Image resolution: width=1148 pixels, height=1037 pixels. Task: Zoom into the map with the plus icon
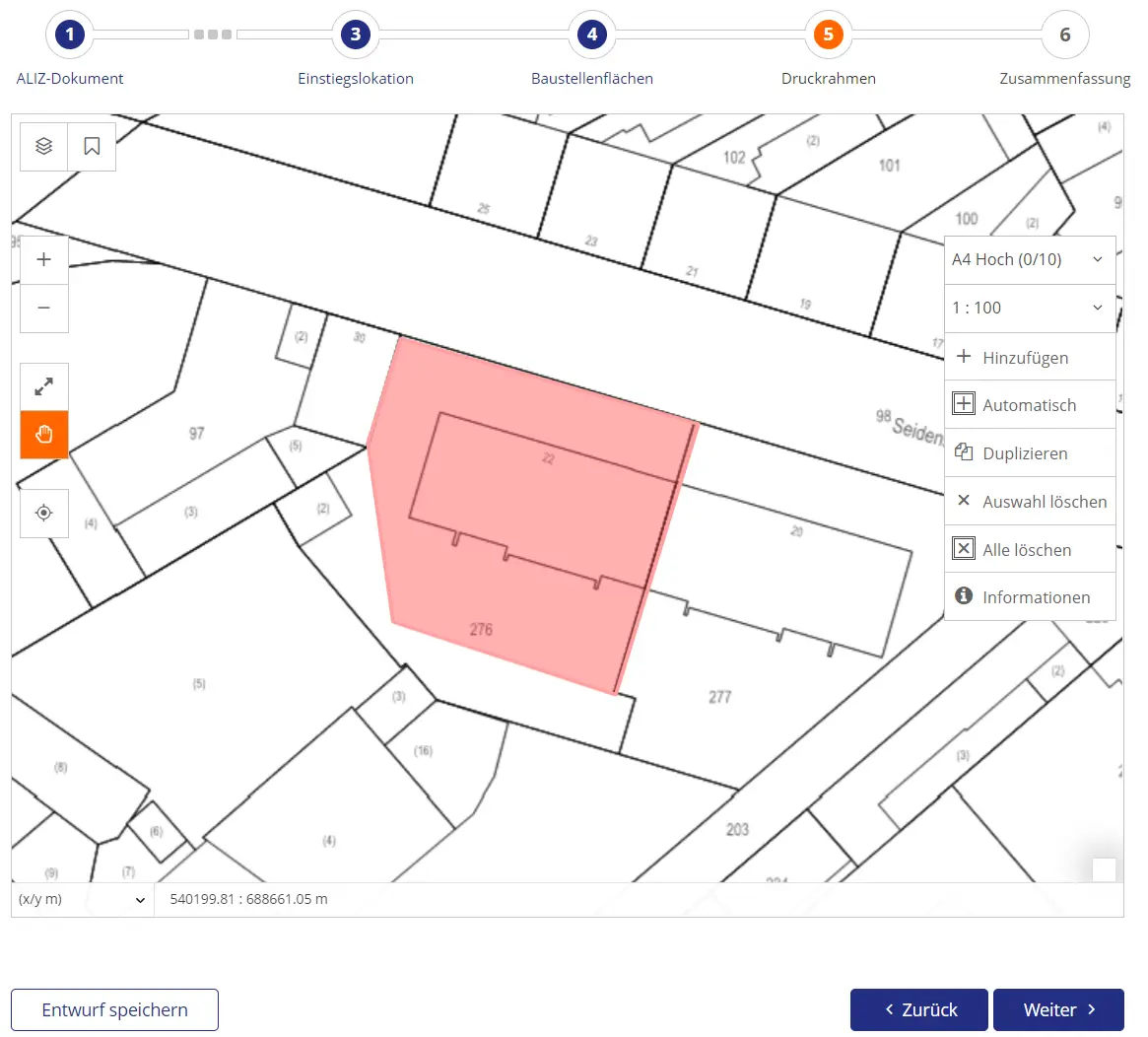click(x=43, y=259)
